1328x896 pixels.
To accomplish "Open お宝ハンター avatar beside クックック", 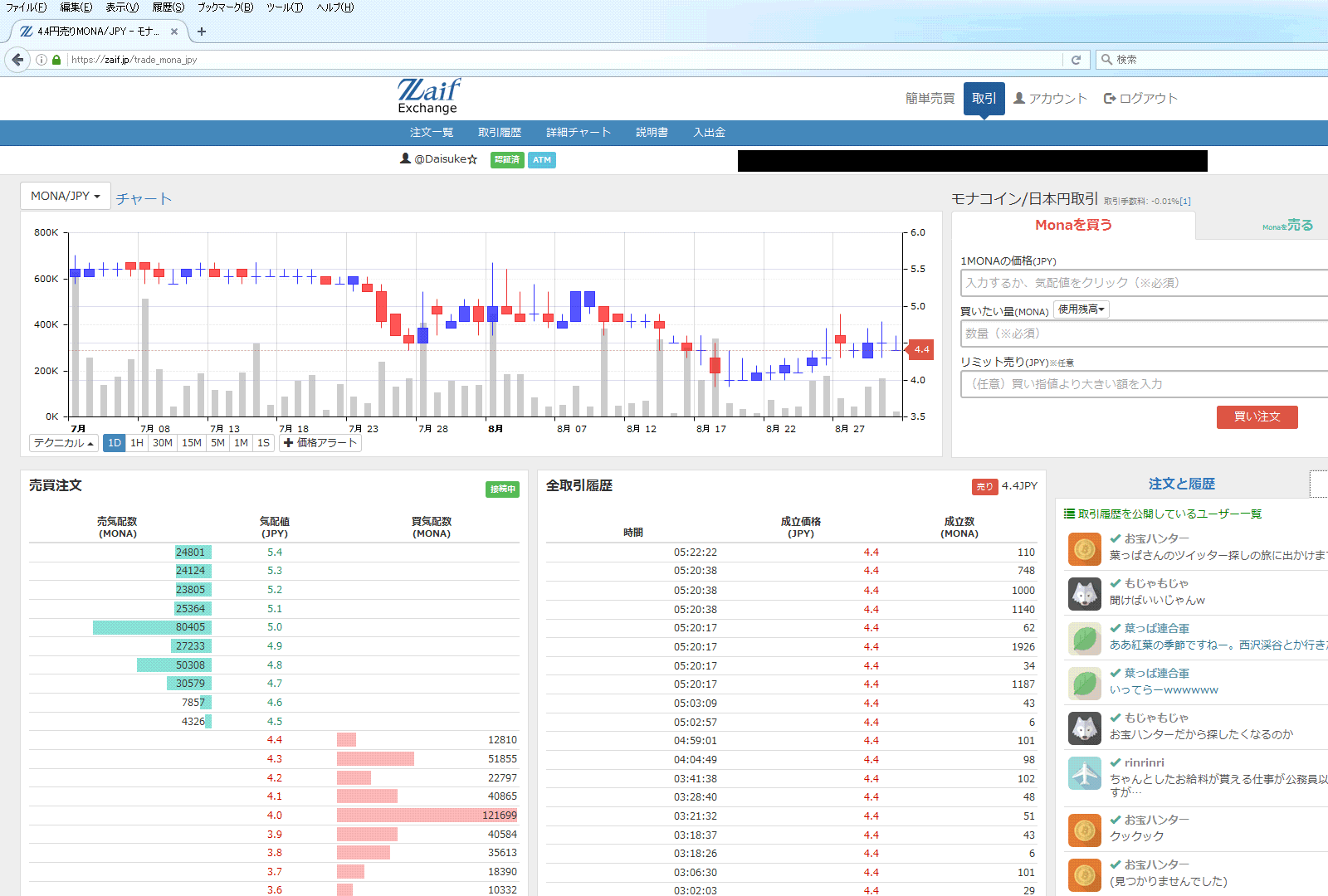I will click(x=1084, y=830).
